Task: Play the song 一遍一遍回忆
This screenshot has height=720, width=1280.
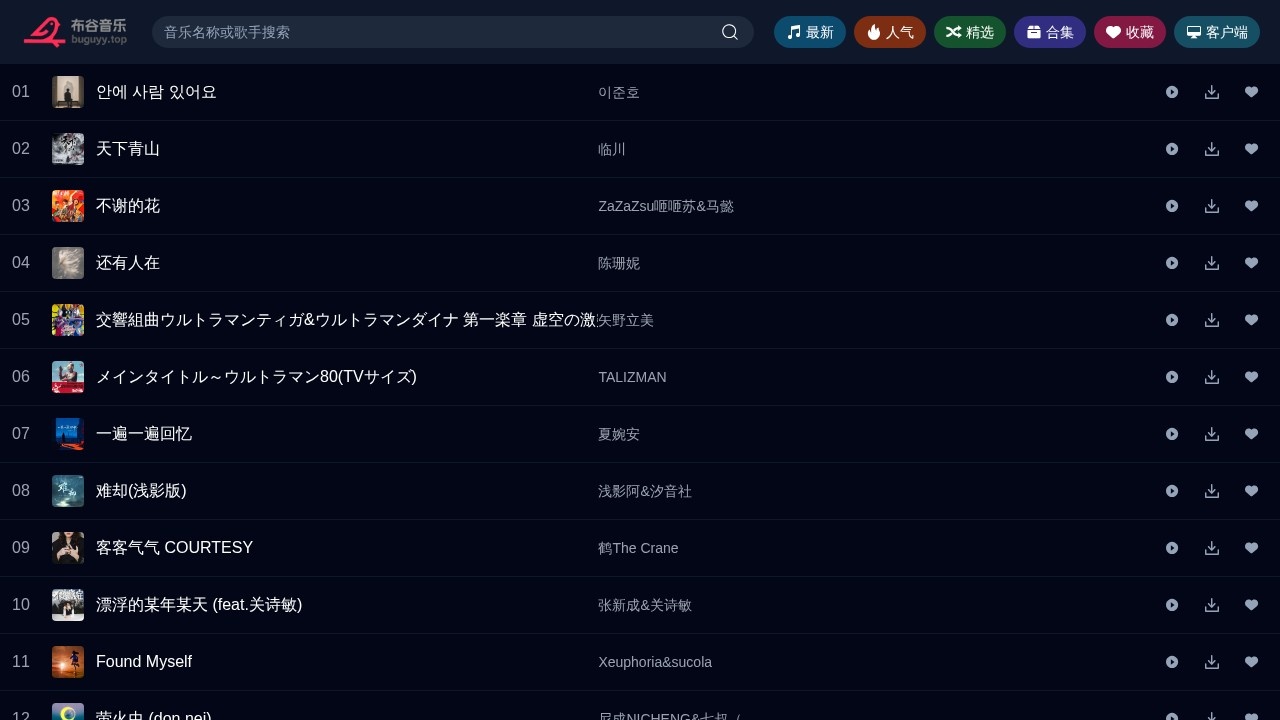Action: pyautogui.click(x=1172, y=434)
